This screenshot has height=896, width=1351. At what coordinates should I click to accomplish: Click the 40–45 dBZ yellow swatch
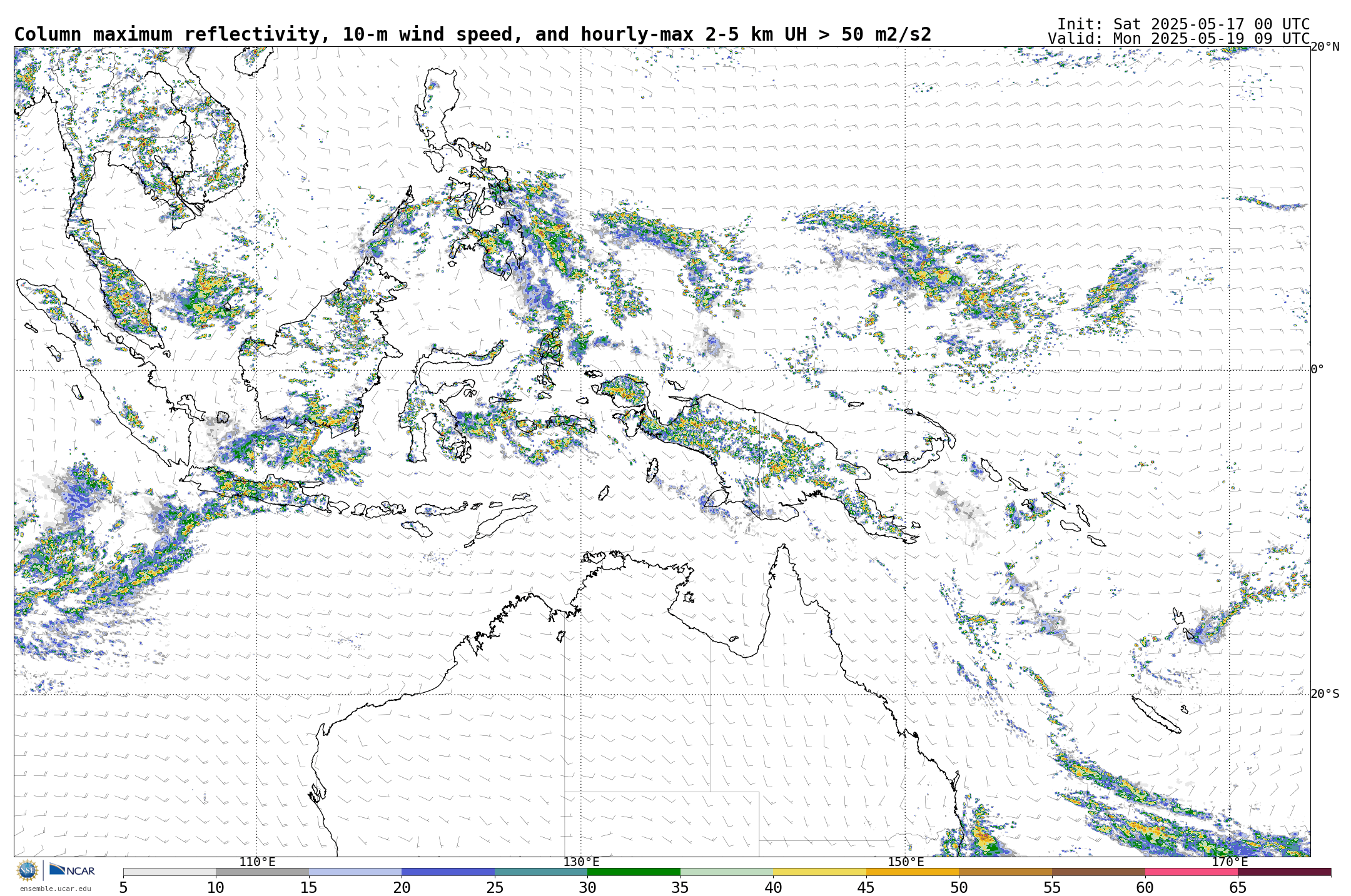(819, 872)
